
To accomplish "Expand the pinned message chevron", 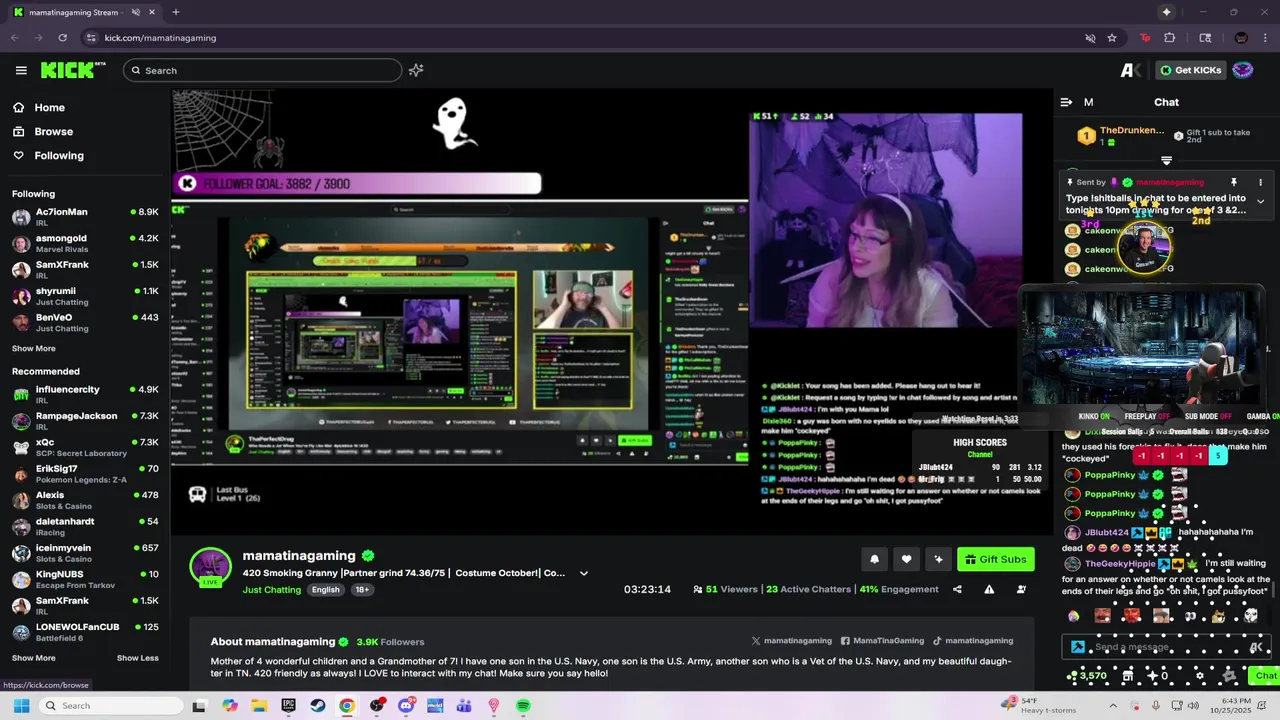I will pyautogui.click(x=1260, y=202).
